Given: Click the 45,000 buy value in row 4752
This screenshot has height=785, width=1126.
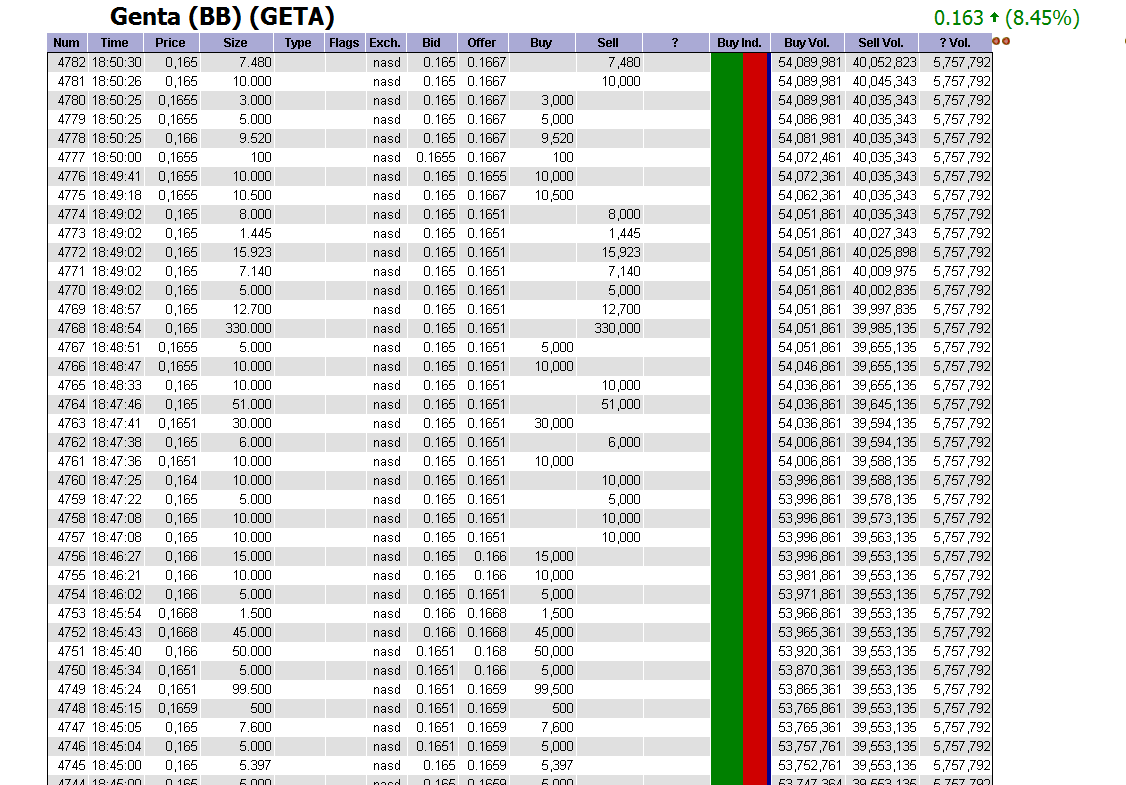Looking at the screenshot, I should 554,633.
